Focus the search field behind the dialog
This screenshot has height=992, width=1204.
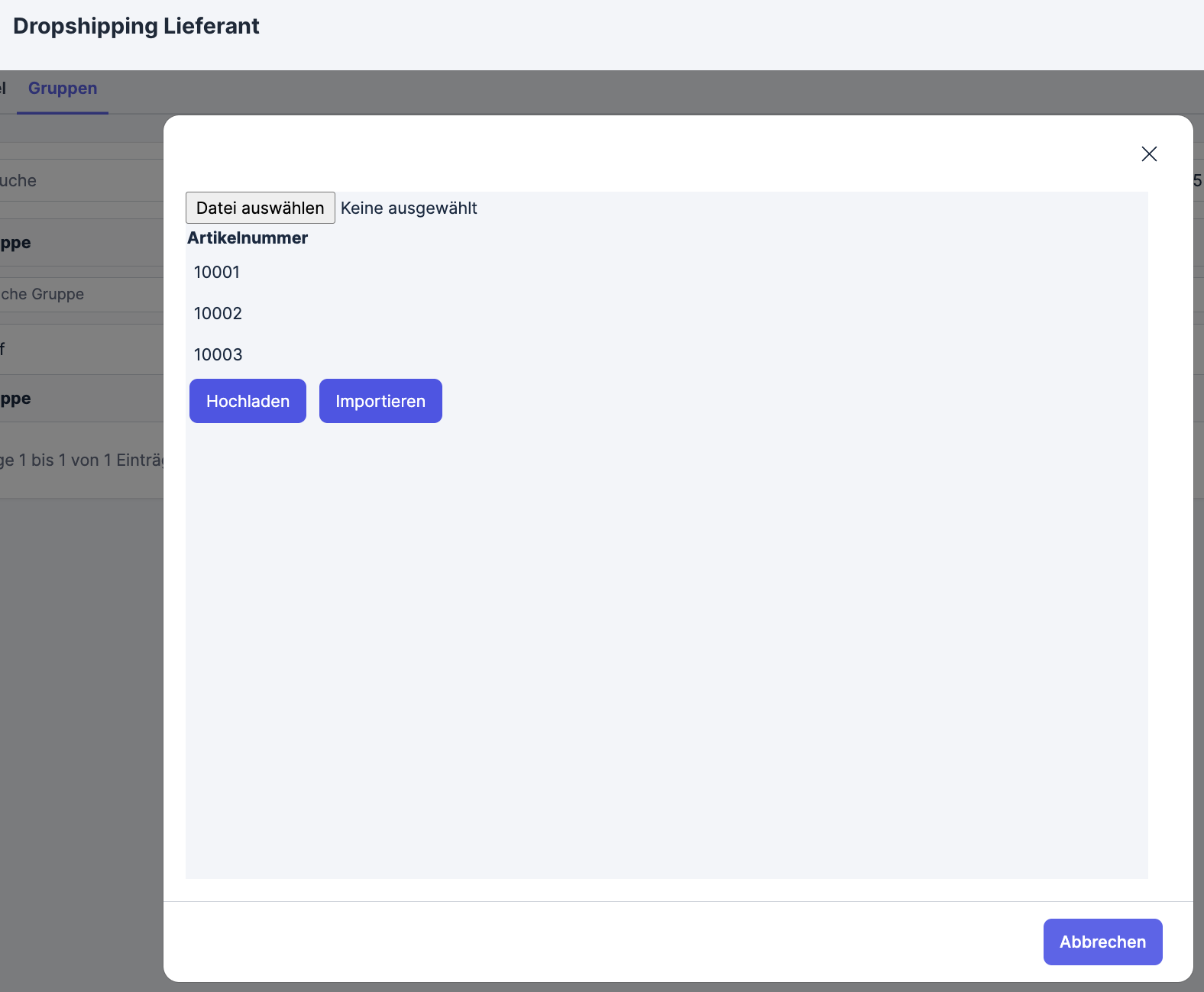tap(76, 181)
